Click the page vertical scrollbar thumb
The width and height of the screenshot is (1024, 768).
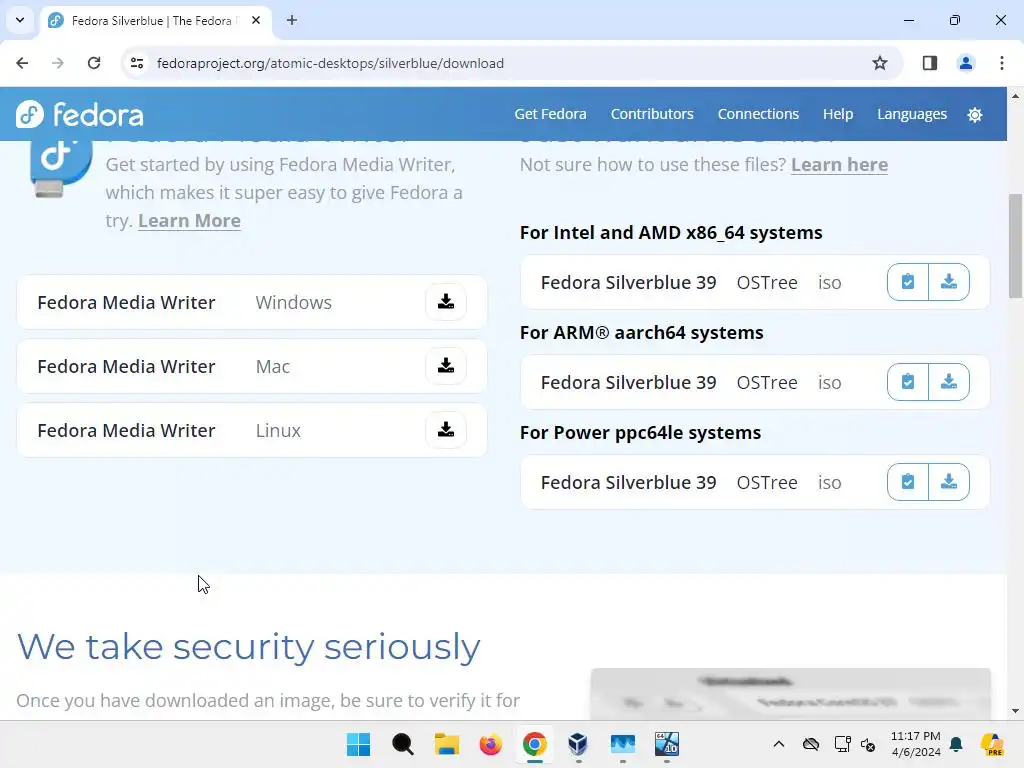coord(1015,246)
